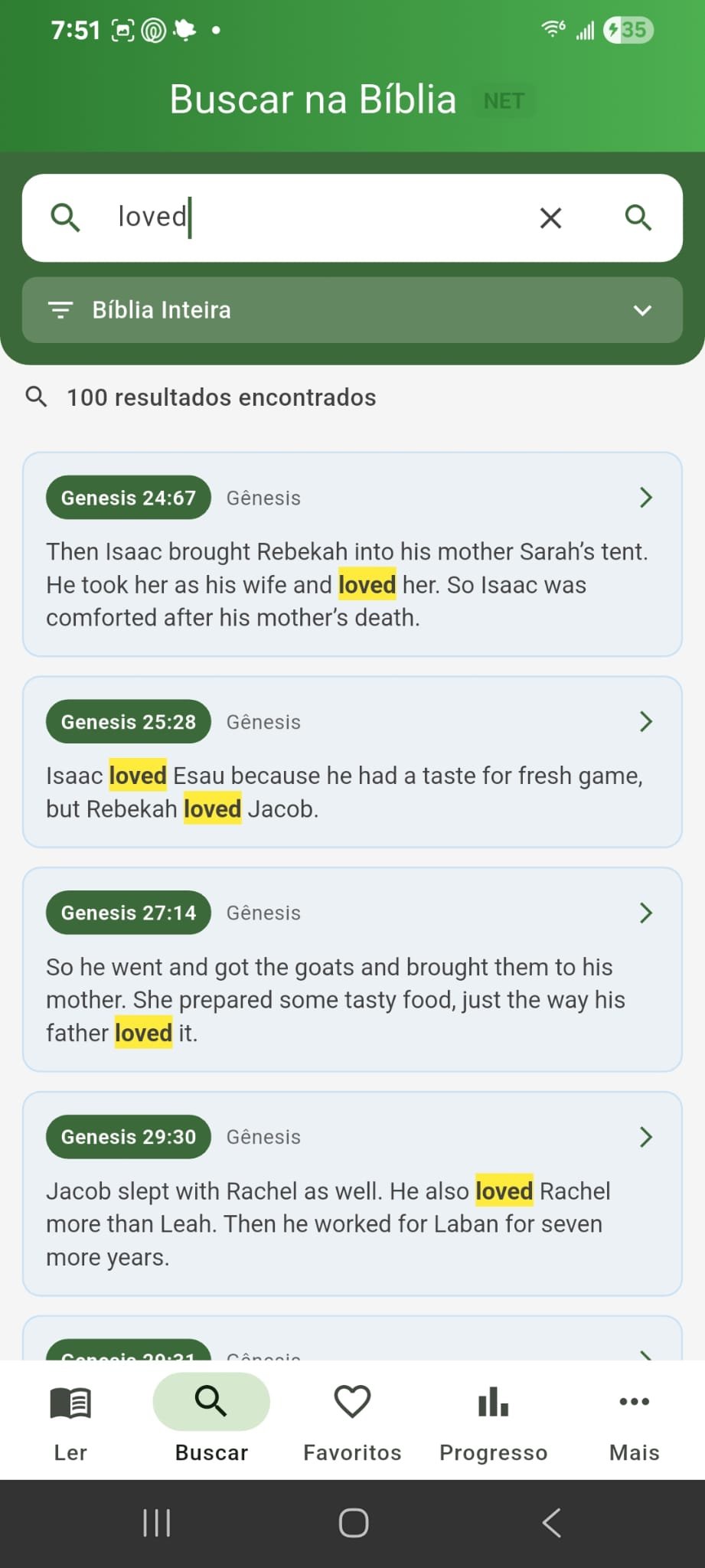The width and height of the screenshot is (705, 1568).
Task: Open Progresso bar chart icon
Action: tap(493, 1403)
